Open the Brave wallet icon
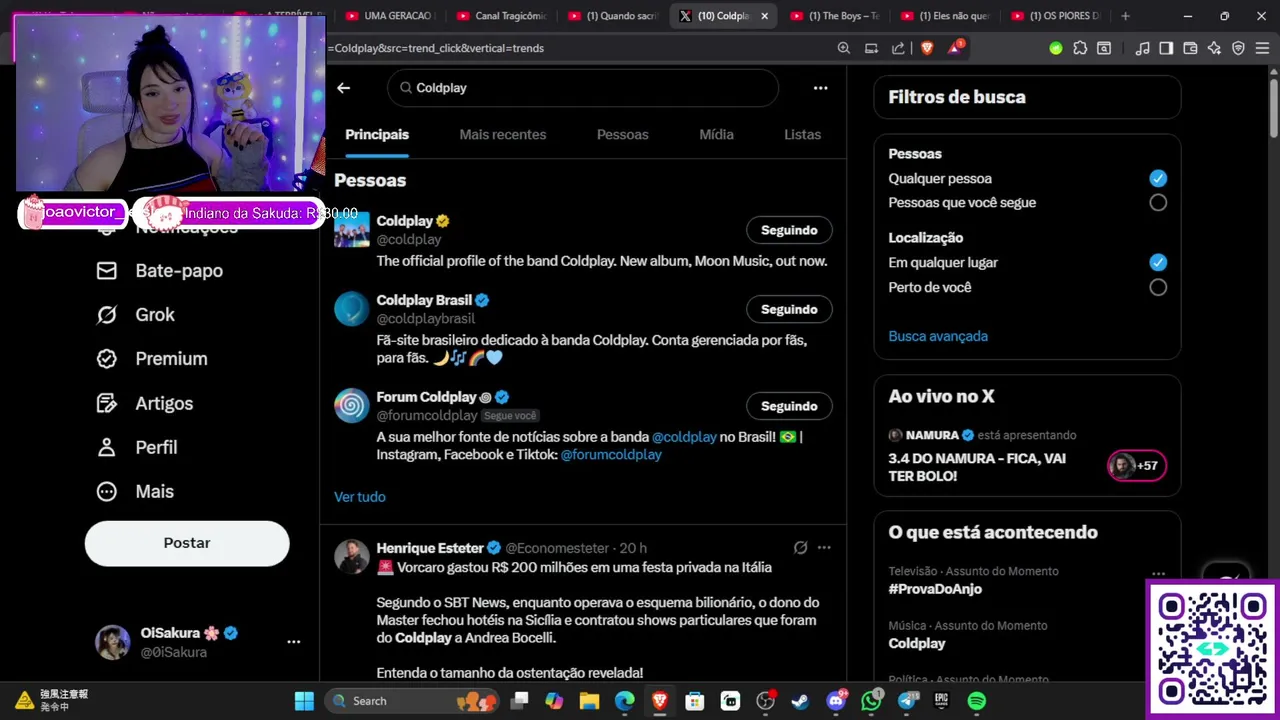The height and width of the screenshot is (720, 1280). [1190, 48]
